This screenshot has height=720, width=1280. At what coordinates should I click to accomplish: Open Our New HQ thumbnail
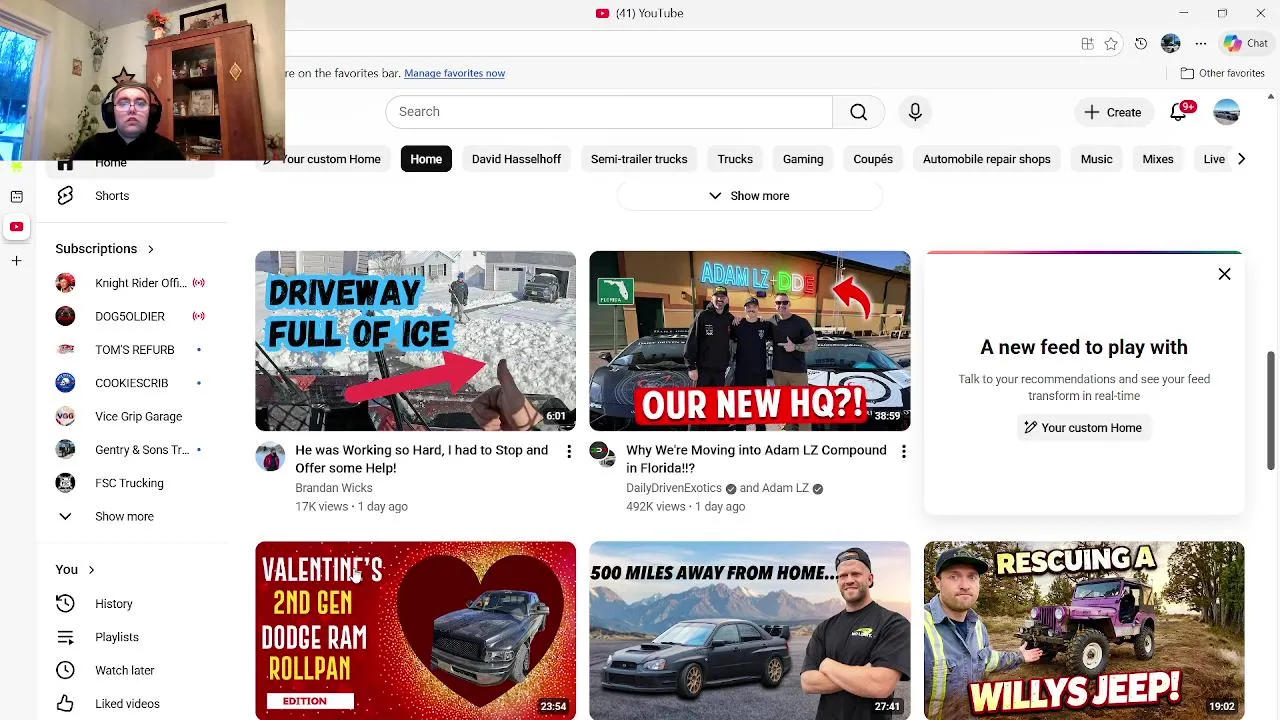coord(750,341)
